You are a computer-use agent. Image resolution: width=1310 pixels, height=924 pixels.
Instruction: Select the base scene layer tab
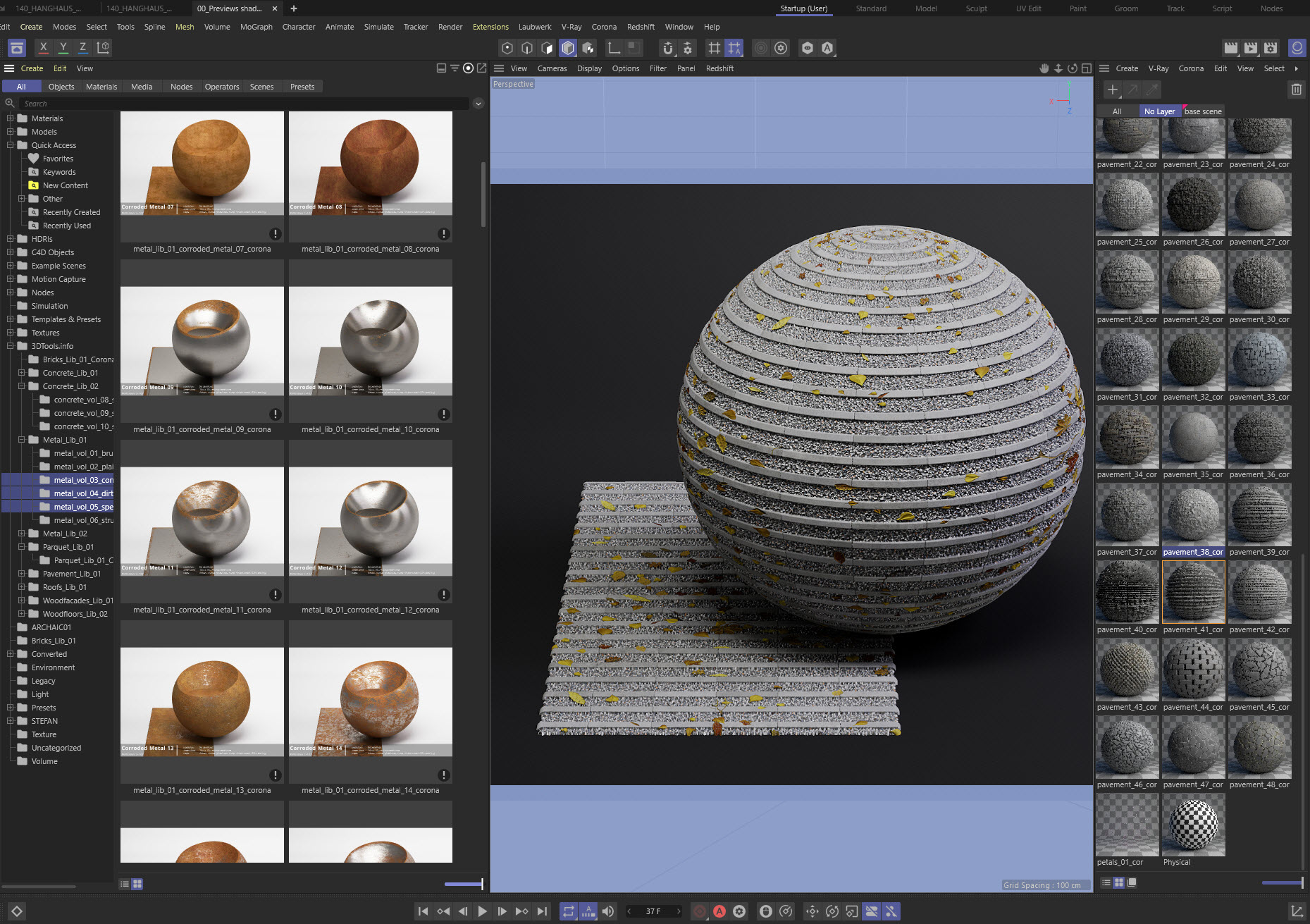[1203, 111]
